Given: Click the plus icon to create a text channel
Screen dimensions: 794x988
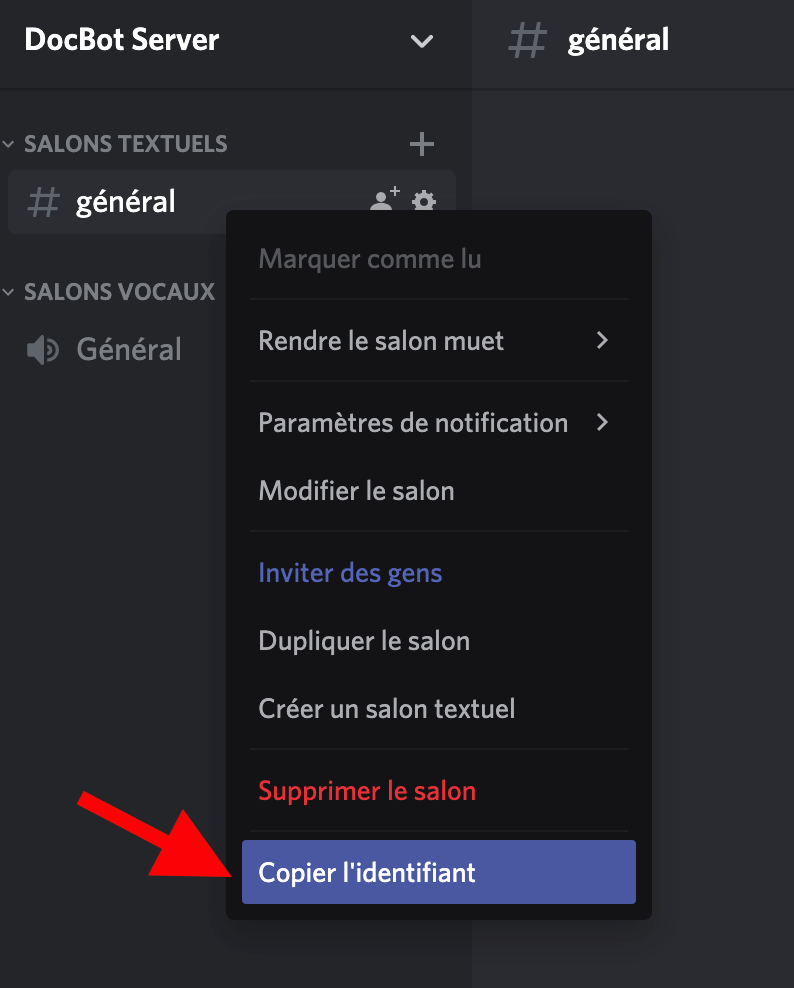Looking at the screenshot, I should coord(422,144).
